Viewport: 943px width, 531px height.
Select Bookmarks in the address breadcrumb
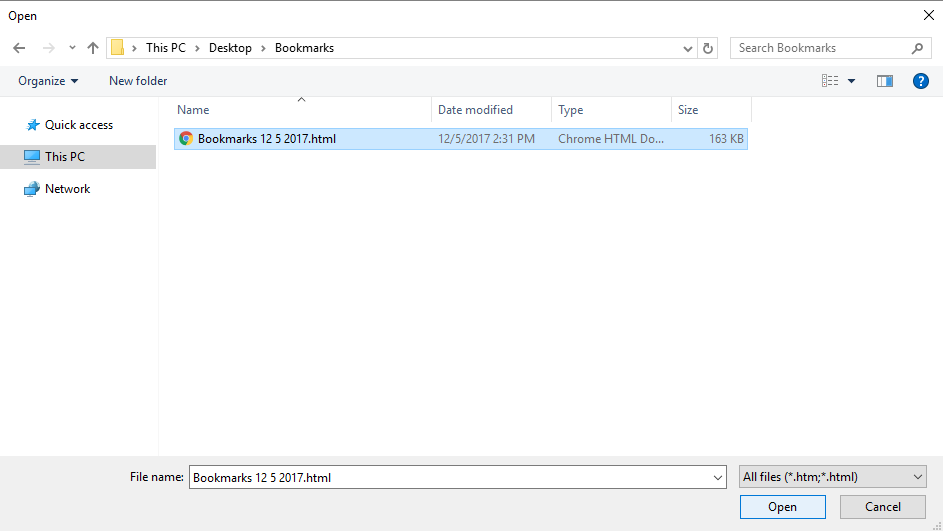(x=304, y=48)
